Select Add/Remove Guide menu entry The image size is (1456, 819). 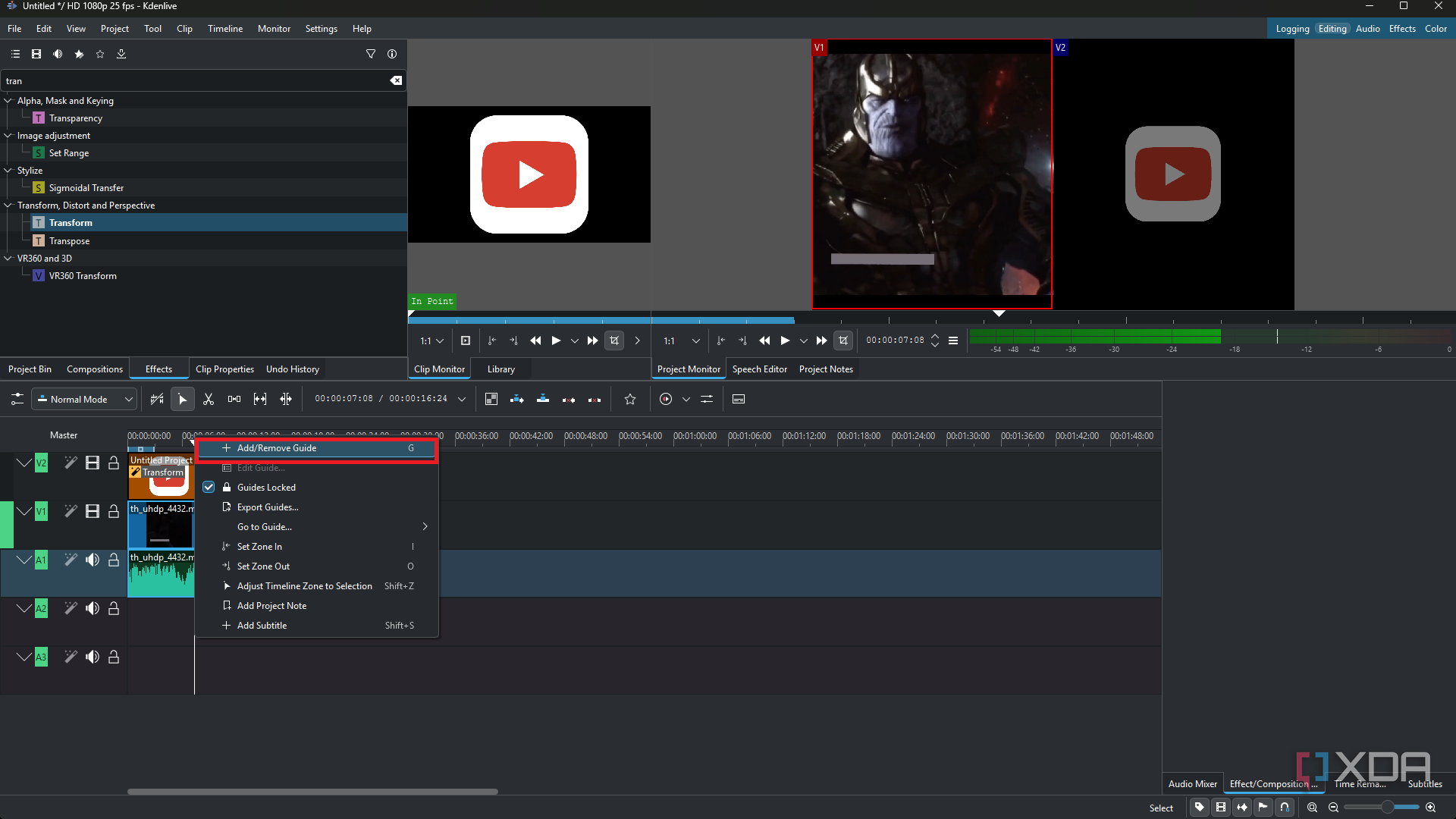point(317,448)
